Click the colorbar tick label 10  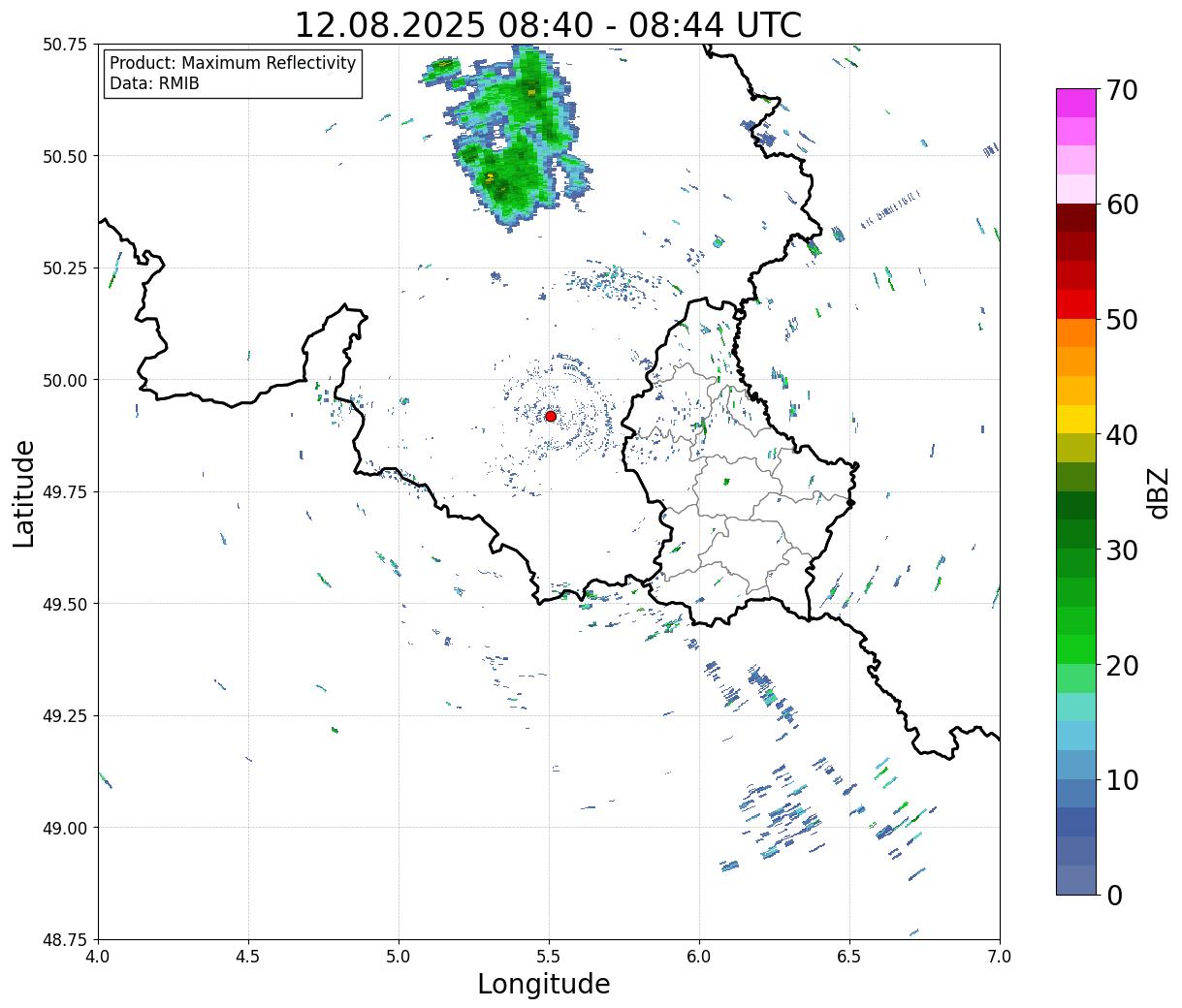coord(1121,779)
